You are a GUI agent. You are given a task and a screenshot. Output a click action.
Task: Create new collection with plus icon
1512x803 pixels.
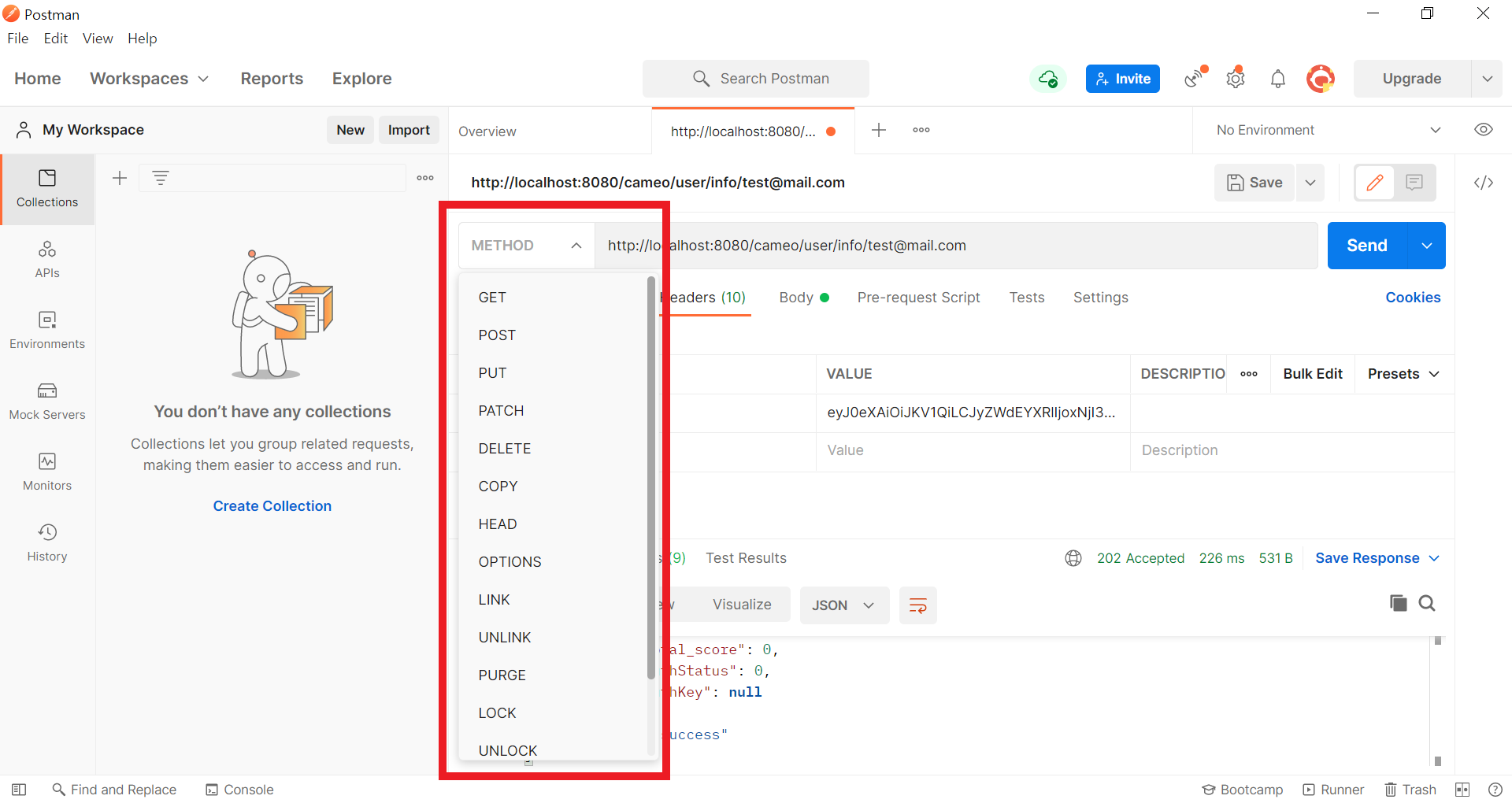pos(120,178)
